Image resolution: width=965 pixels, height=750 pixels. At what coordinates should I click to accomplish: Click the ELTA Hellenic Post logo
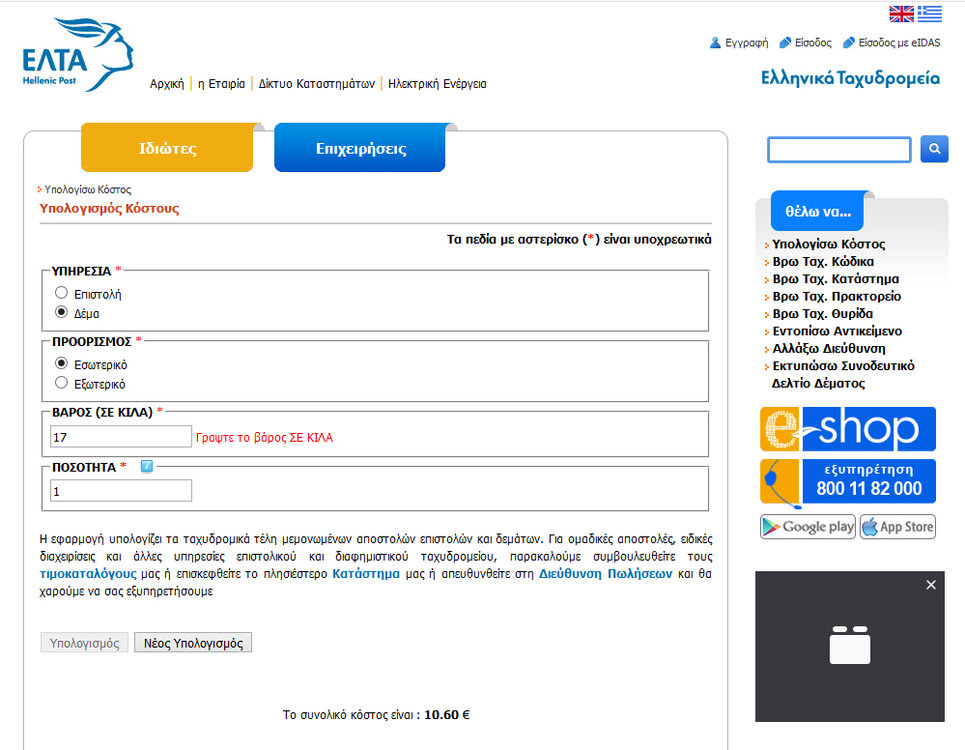tap(78, 55)
